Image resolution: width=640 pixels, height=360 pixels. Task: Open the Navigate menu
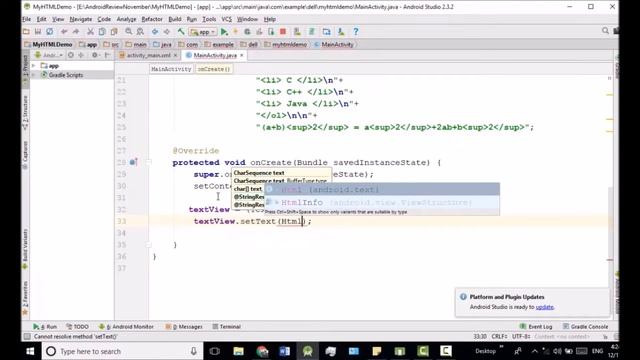pos(81,19)
